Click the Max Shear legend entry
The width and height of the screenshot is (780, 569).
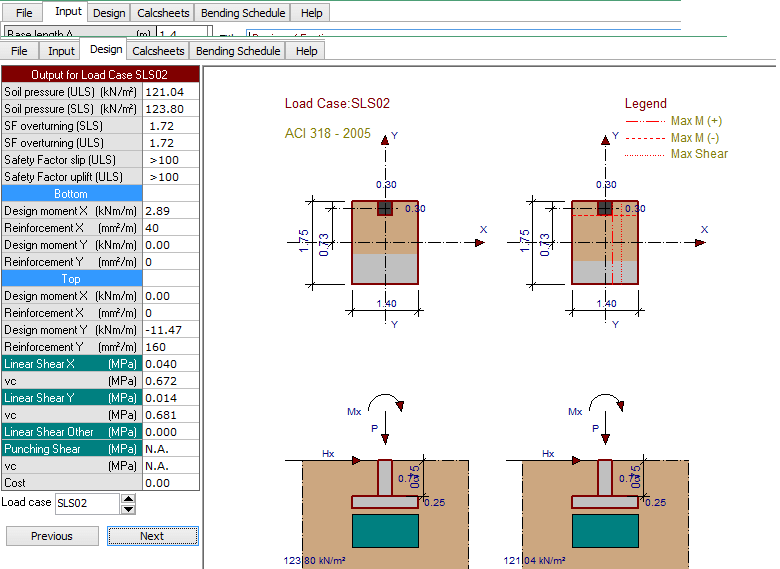[699, 154]
